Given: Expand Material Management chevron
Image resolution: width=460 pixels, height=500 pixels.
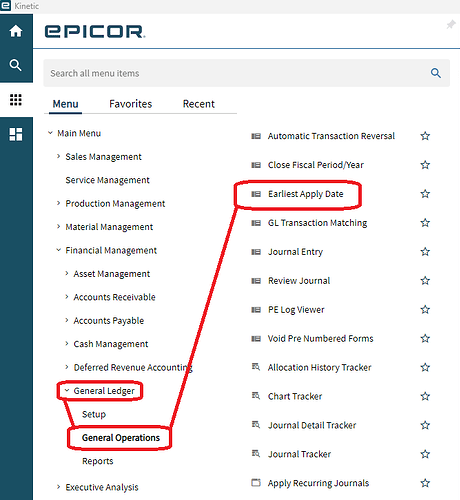Looking at the screenshot, I should [x=58, y=226].
